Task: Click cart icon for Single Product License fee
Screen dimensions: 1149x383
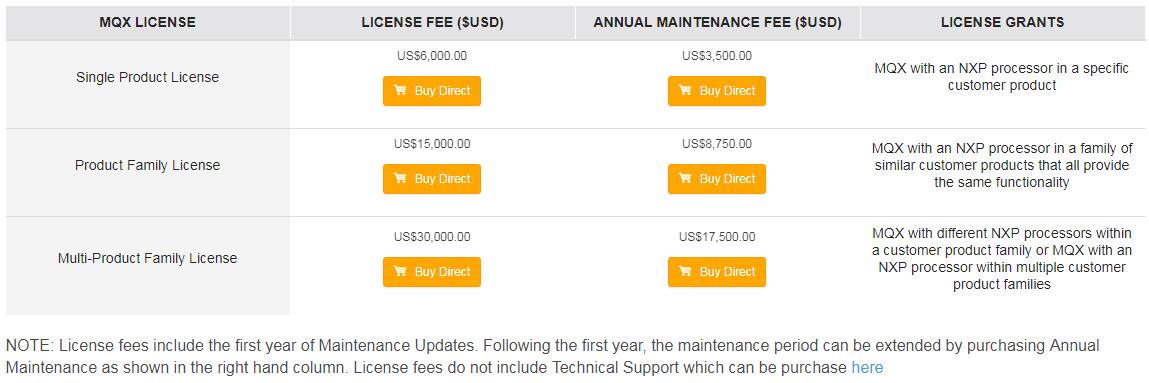Action: point(400,91)
